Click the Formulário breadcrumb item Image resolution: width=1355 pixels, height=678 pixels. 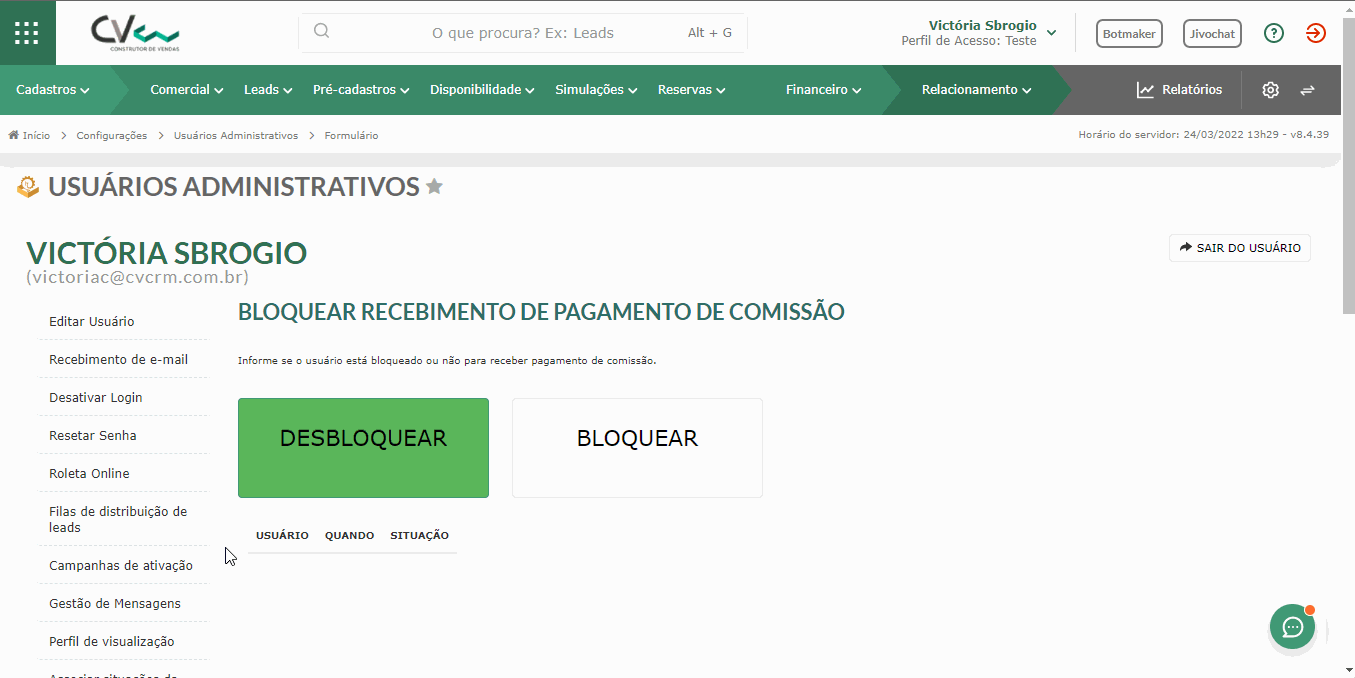(x=352, y=135)
